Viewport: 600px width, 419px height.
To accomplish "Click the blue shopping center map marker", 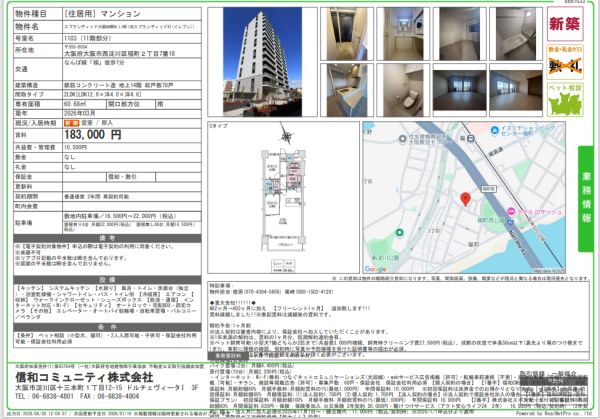I will pos(494,130).
